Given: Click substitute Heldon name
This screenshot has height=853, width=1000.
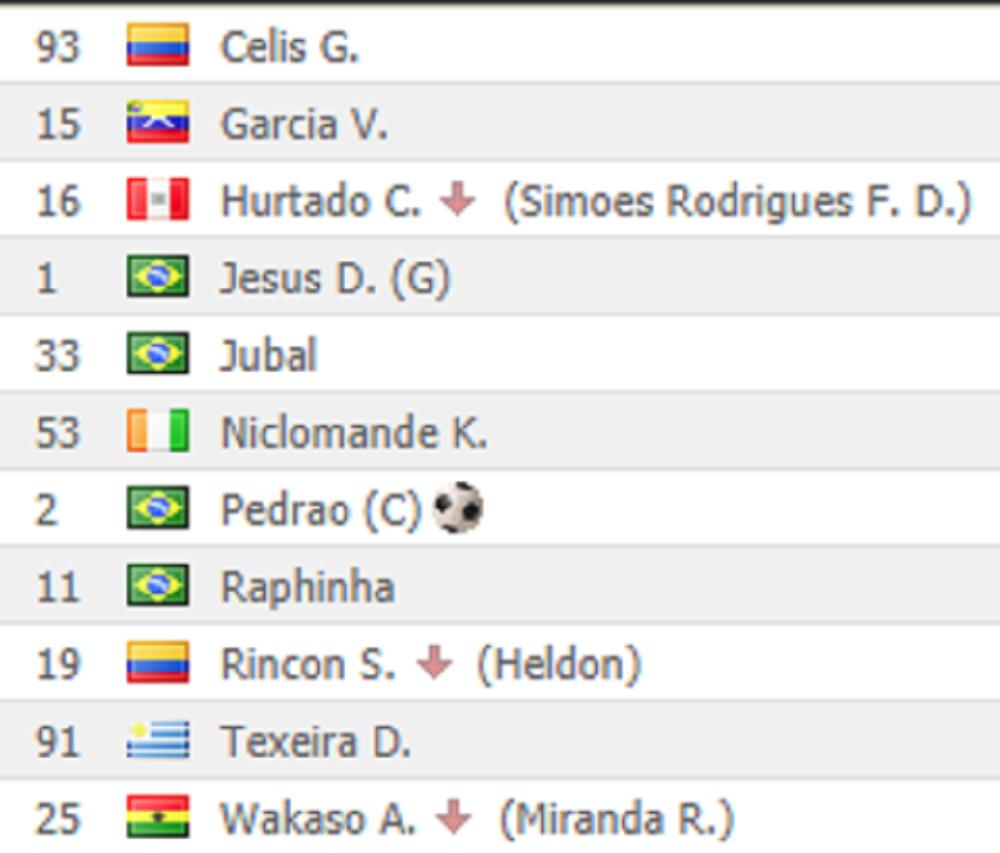Looking at the screenshot, I should [x=558, y=664].
